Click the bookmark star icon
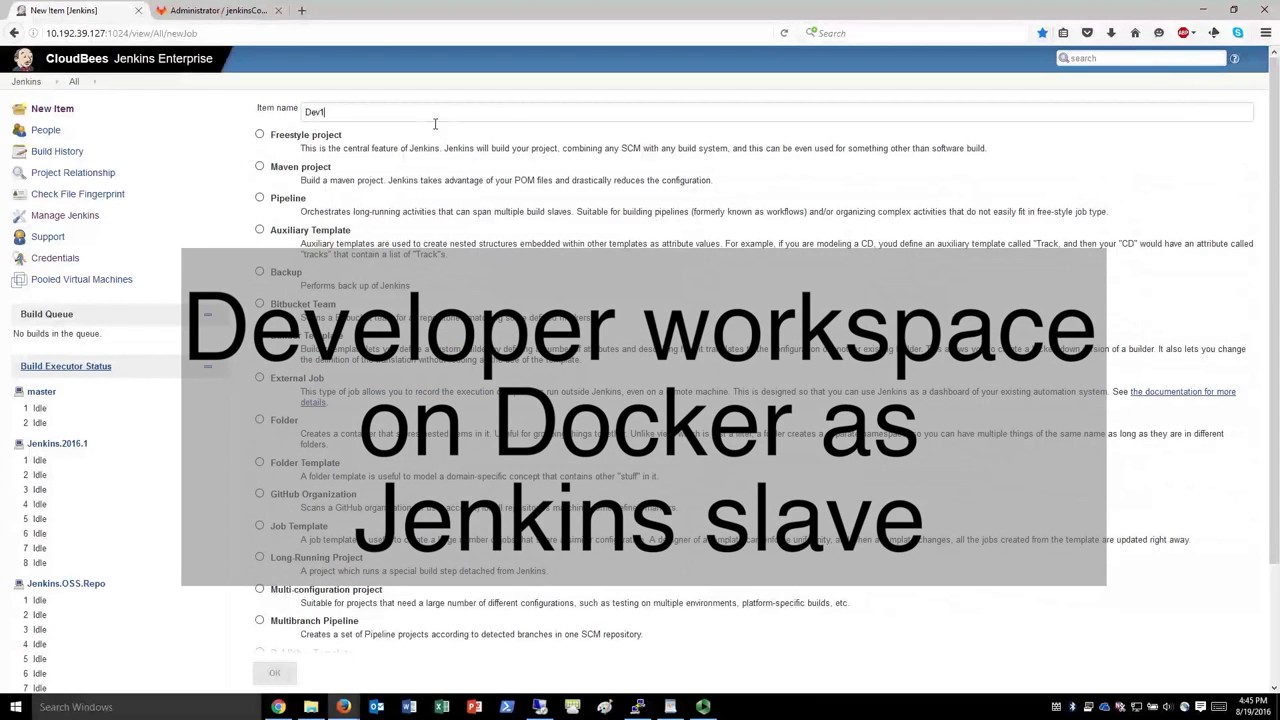This screenshot has height=720, width=1280. [1042, 33]
